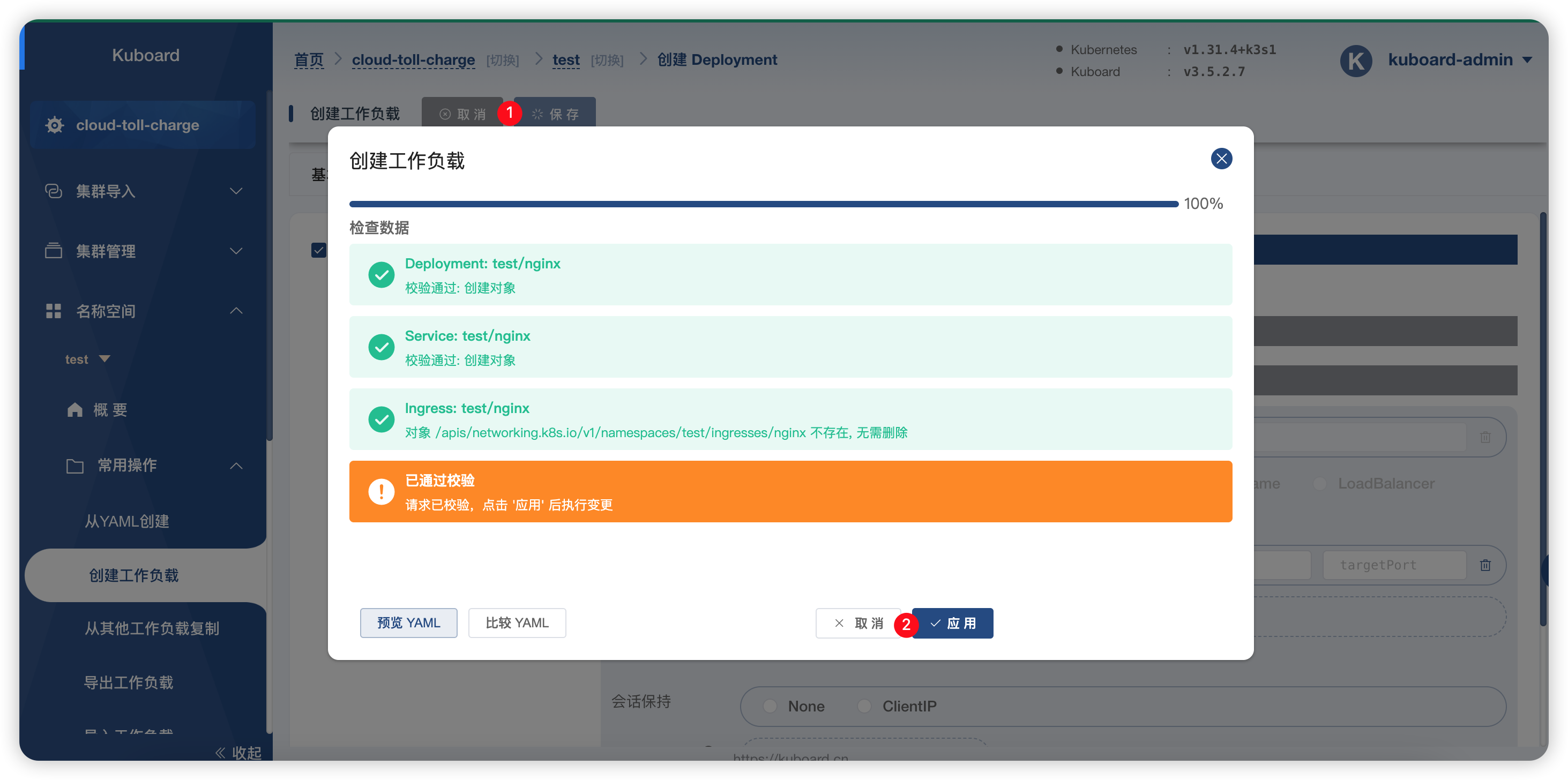Click the test breadcrumb link
This screenshot has height=780, width=1568.
coord(565,59)
